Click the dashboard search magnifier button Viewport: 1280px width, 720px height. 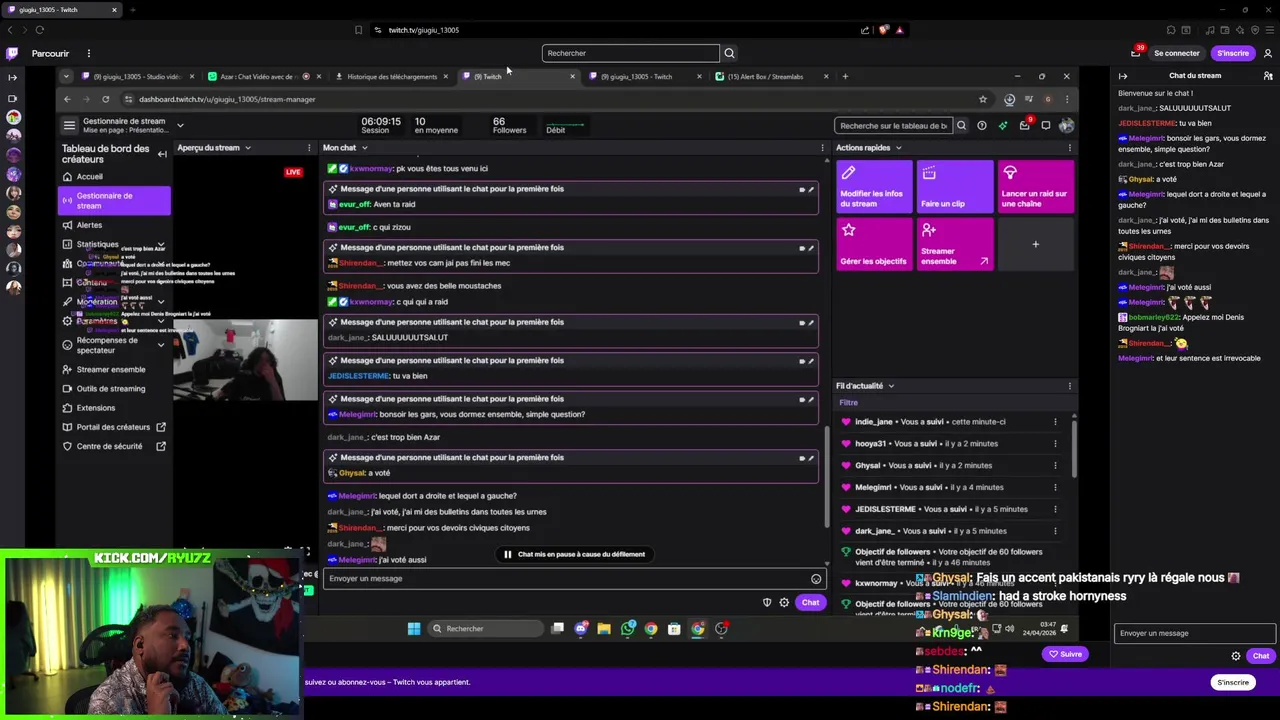(x=961, y=126)
